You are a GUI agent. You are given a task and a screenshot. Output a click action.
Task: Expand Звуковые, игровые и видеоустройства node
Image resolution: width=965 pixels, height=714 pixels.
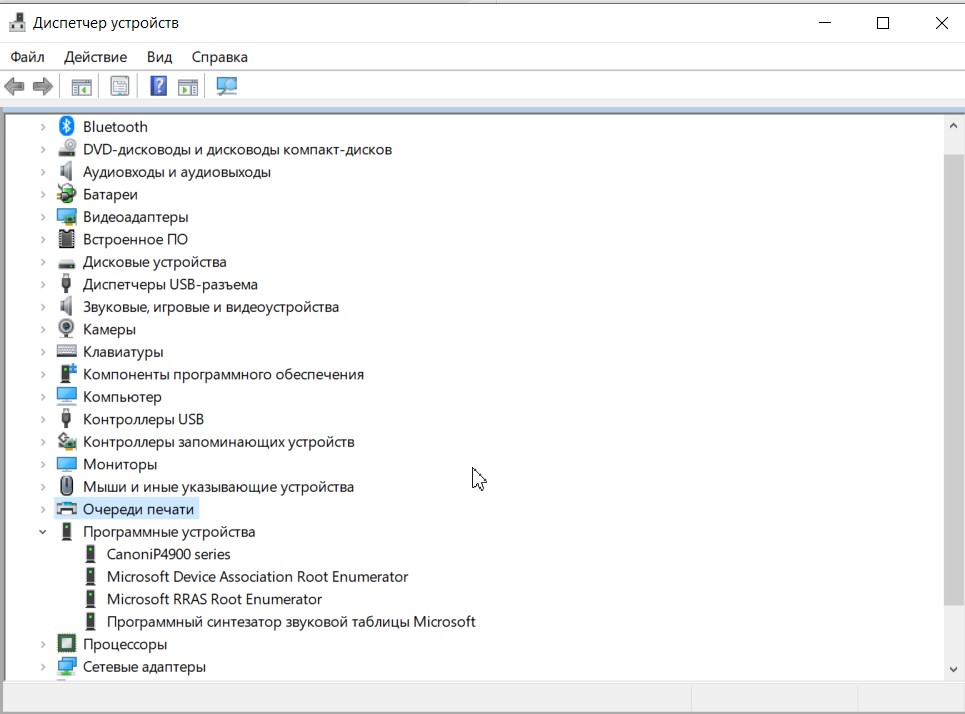[42, 307]
